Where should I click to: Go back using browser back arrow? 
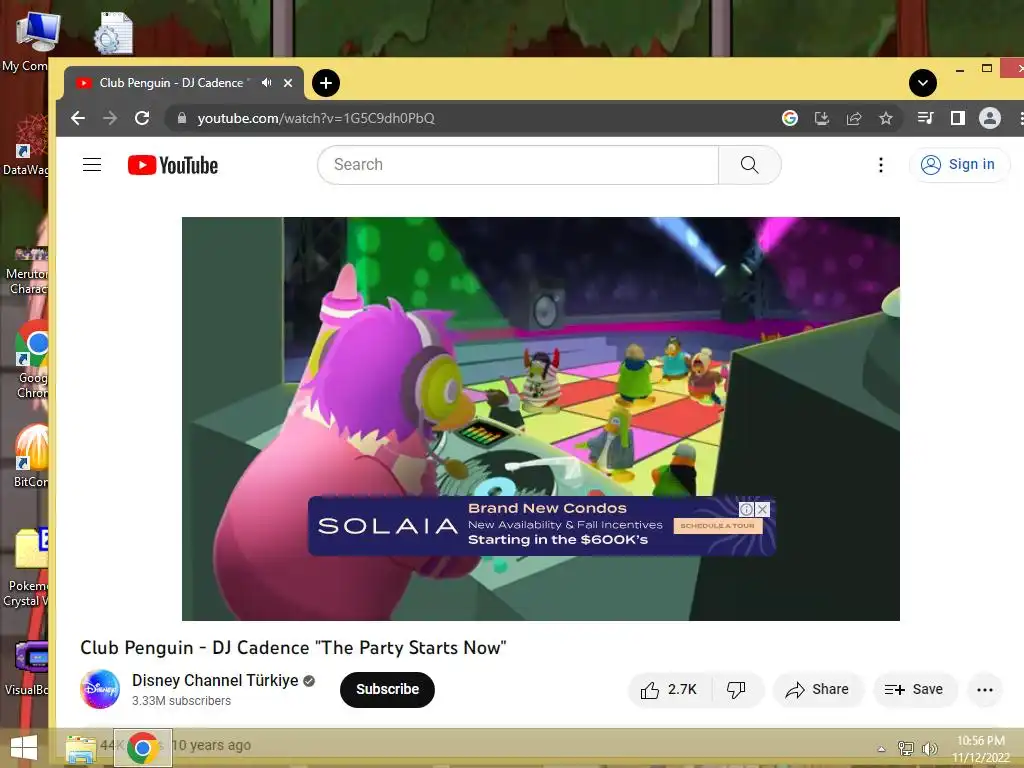(78, 118)
